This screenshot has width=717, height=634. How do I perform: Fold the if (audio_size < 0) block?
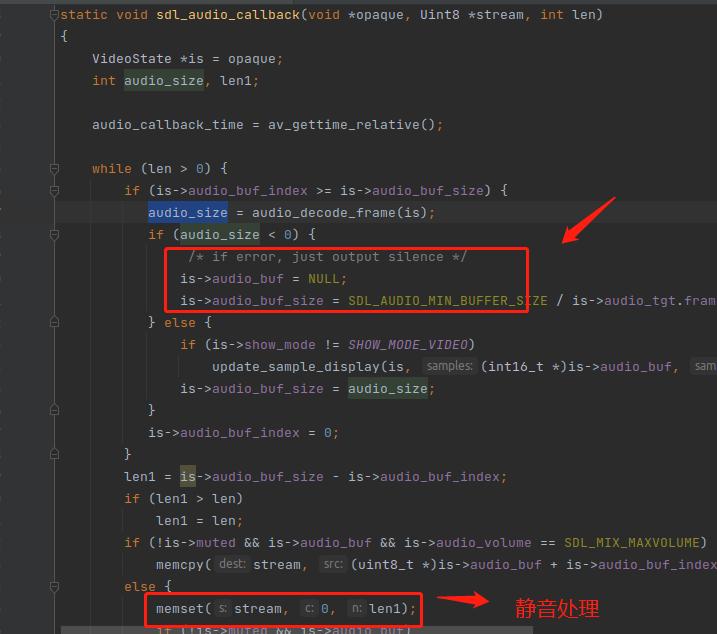tap(54, 234)
